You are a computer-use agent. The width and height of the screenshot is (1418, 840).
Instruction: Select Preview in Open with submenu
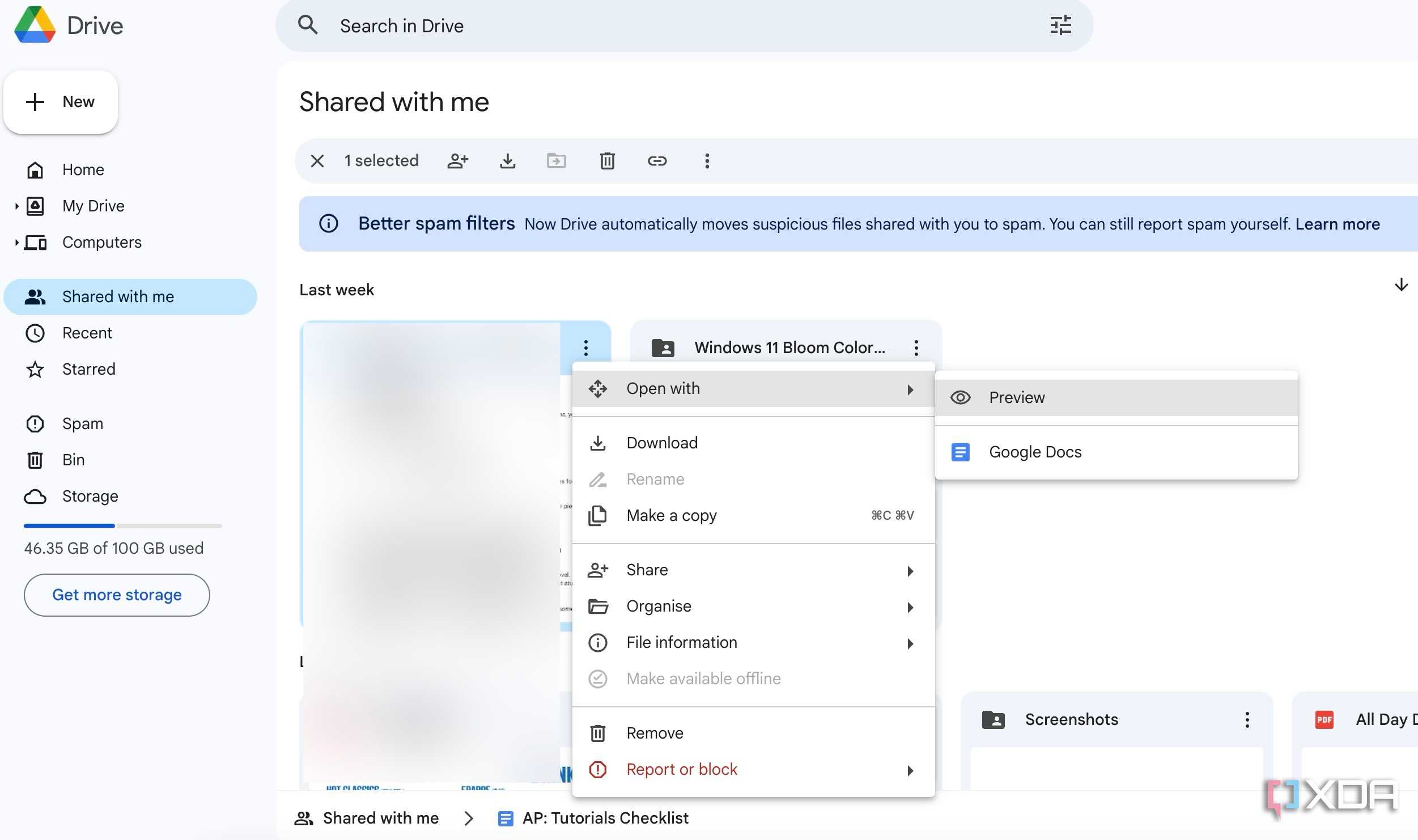pos(1116,398)
